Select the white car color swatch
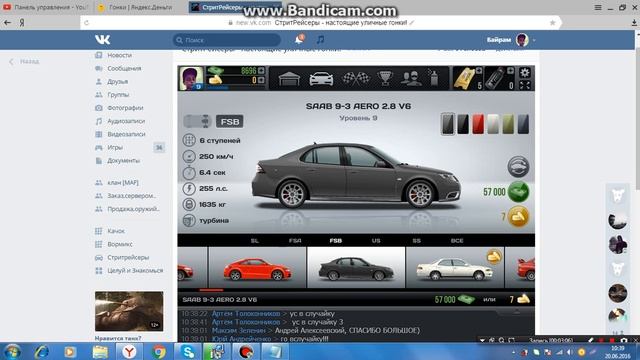Viewport: 640px width, 360px height. coord(493,124)
